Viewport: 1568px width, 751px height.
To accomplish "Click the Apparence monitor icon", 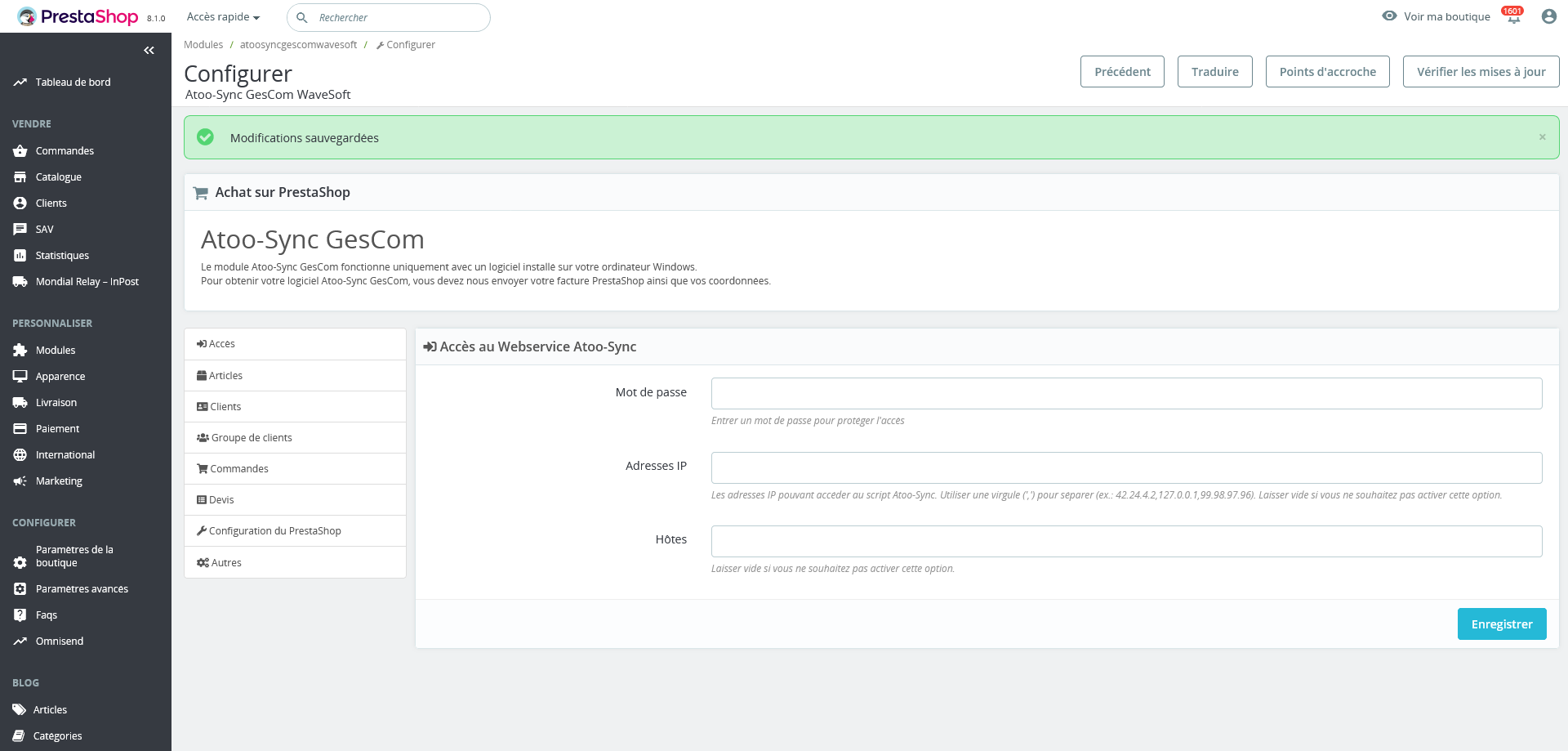I will 20,377.
